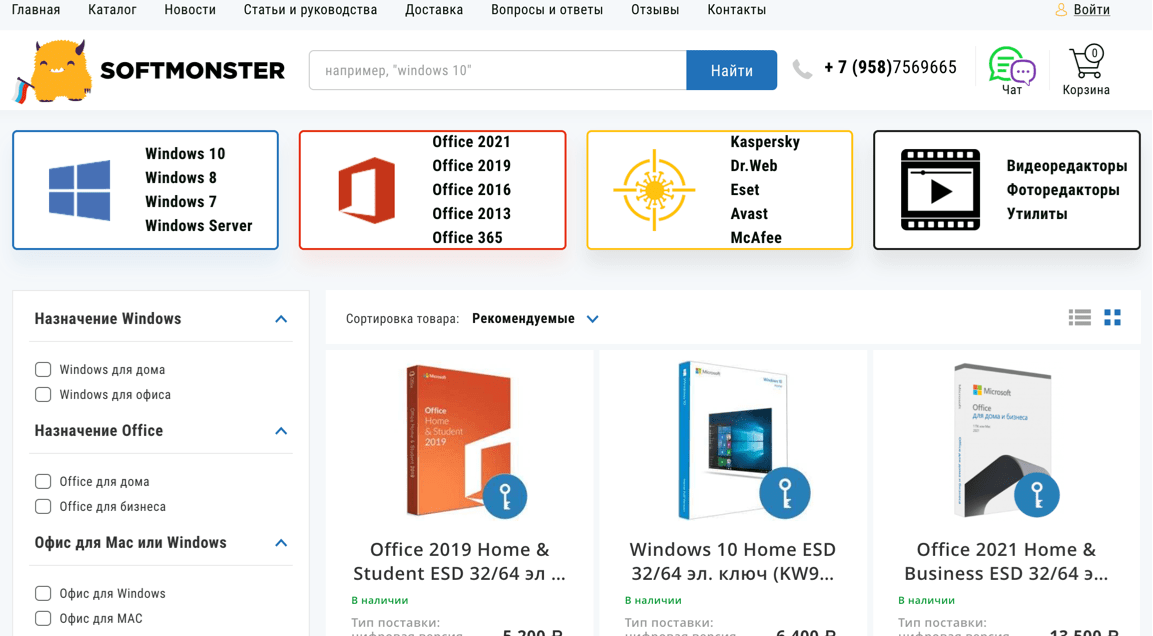Click the Windows logo in blue category card
Screen dimensions: 1153x636
click(79, 190)
